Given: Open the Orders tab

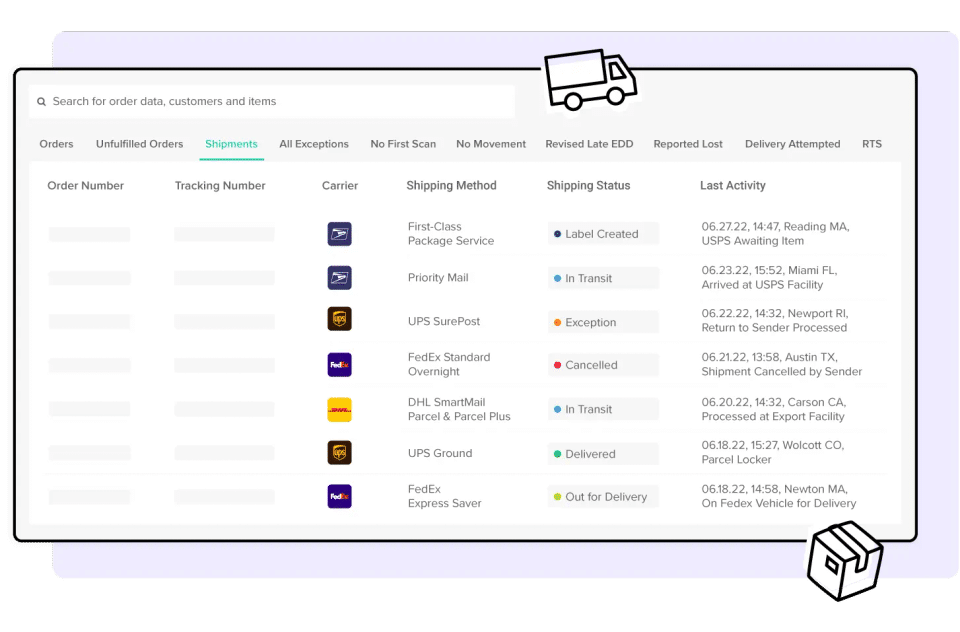Looking at the screenshot, I should pos(56,144).
